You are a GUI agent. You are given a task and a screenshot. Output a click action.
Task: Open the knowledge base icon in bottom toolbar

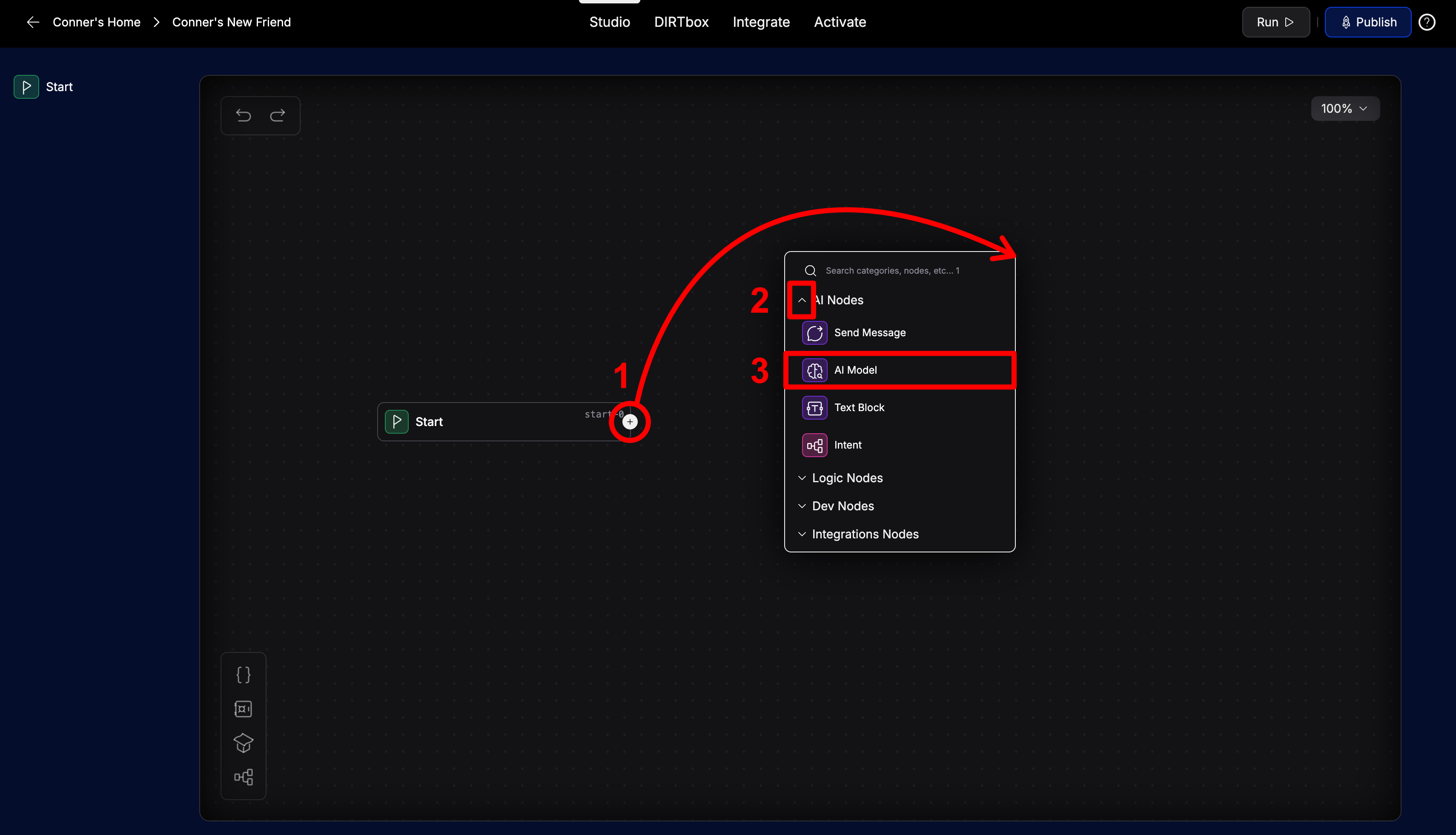pyautogui.click(x=243, y=709)
